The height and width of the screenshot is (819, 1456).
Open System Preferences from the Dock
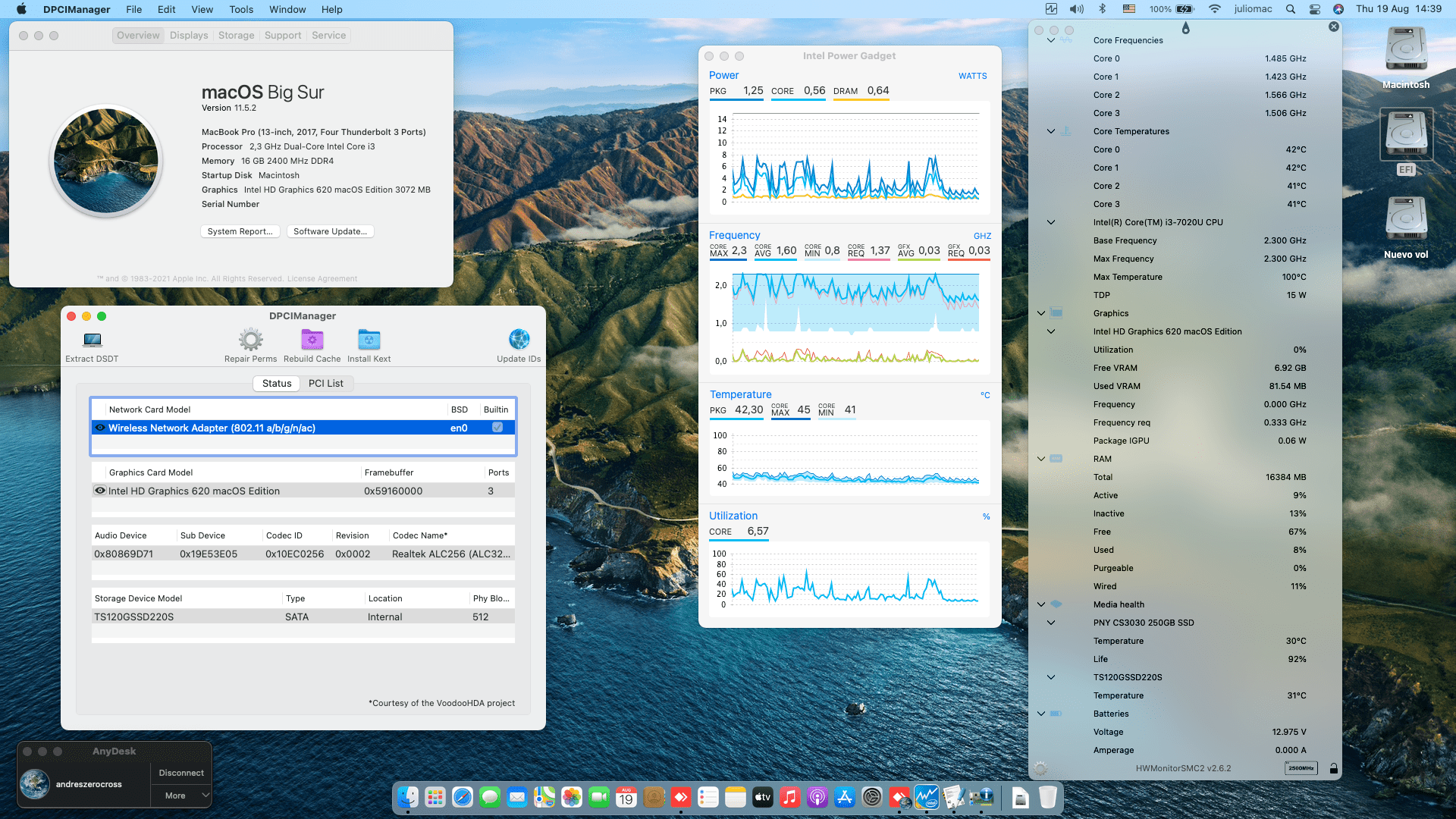pyautogui.click(x=872, y=797)
